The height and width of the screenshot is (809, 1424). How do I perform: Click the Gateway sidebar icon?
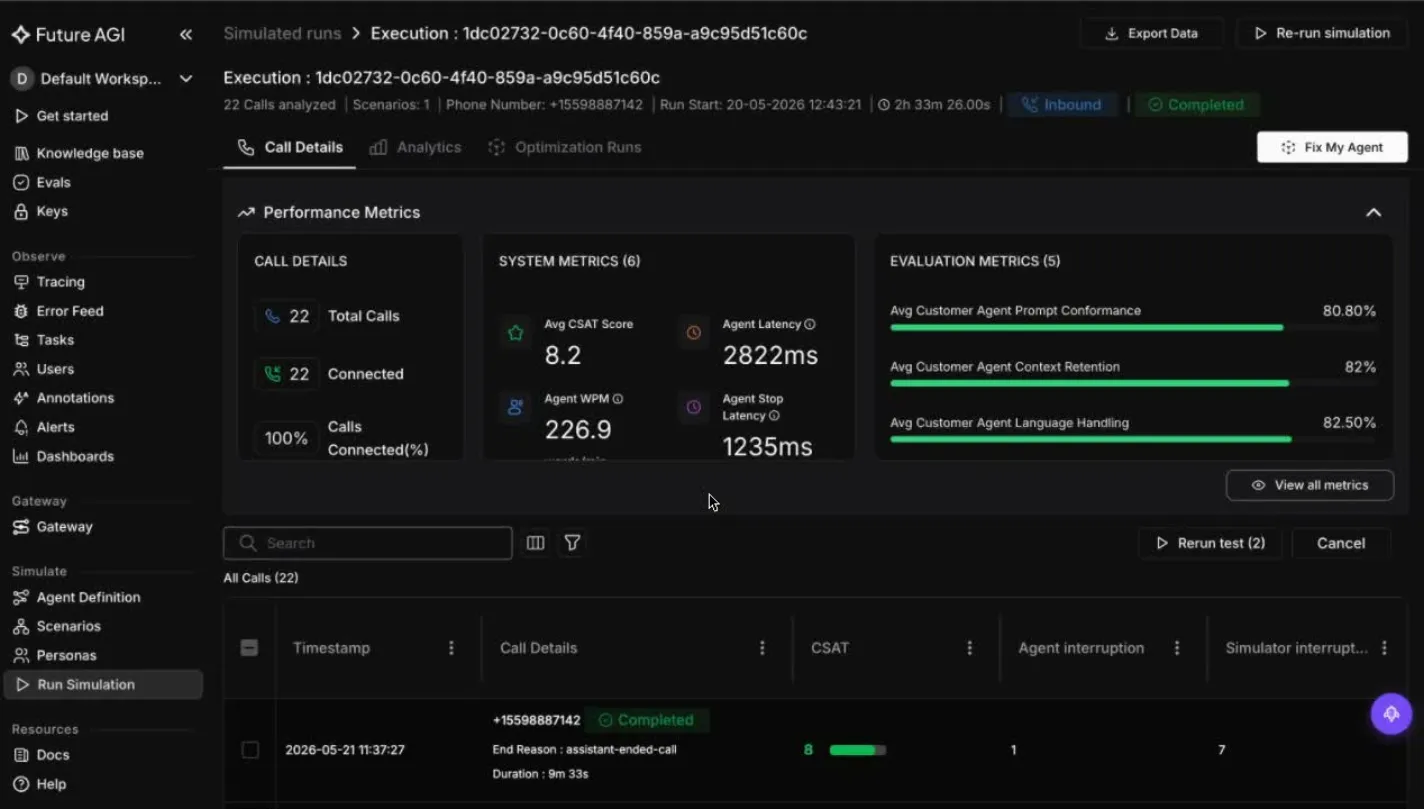21,527
